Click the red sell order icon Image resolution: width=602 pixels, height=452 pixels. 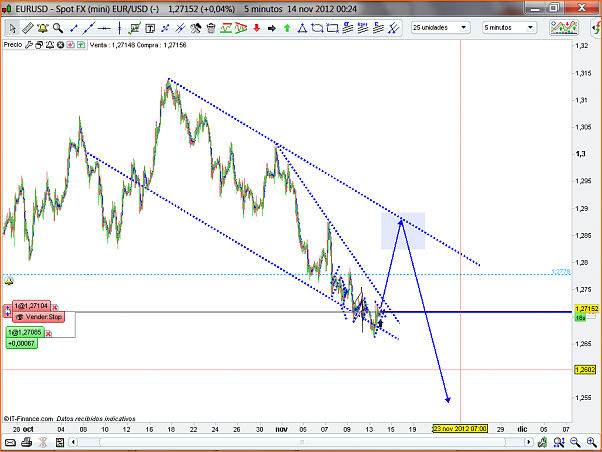[70, 45]
